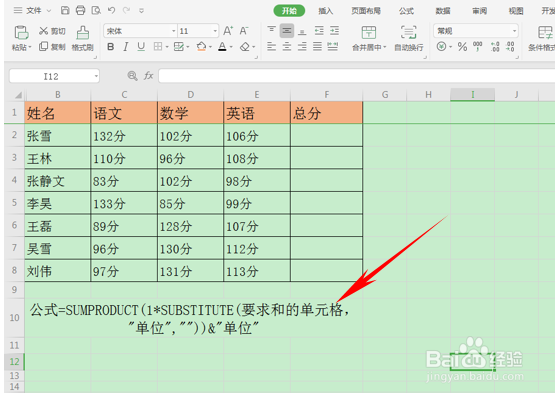Click the zoom magnifier beside fx

coord(132,75)
